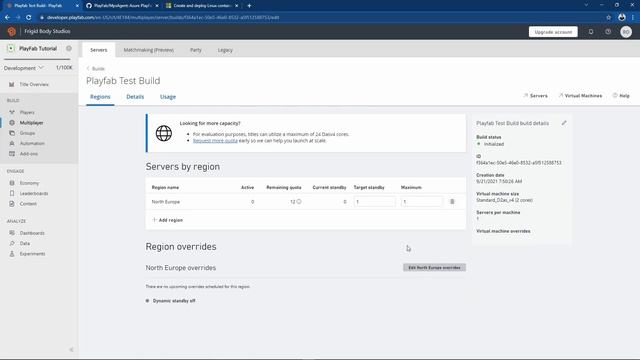Click the Experiments flask sidebar icon
The image size is (640, 360).
pyautogui.click(x=12, y=253)
